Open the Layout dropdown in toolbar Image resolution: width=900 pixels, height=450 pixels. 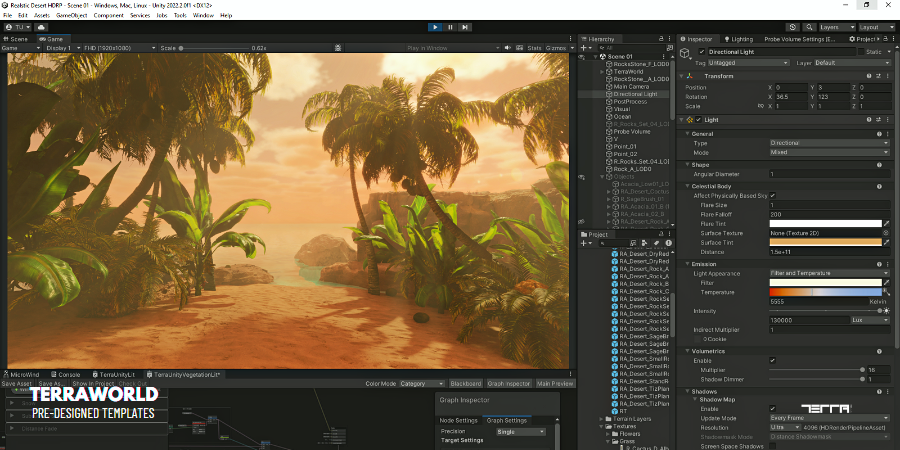[x=876, y=27]
